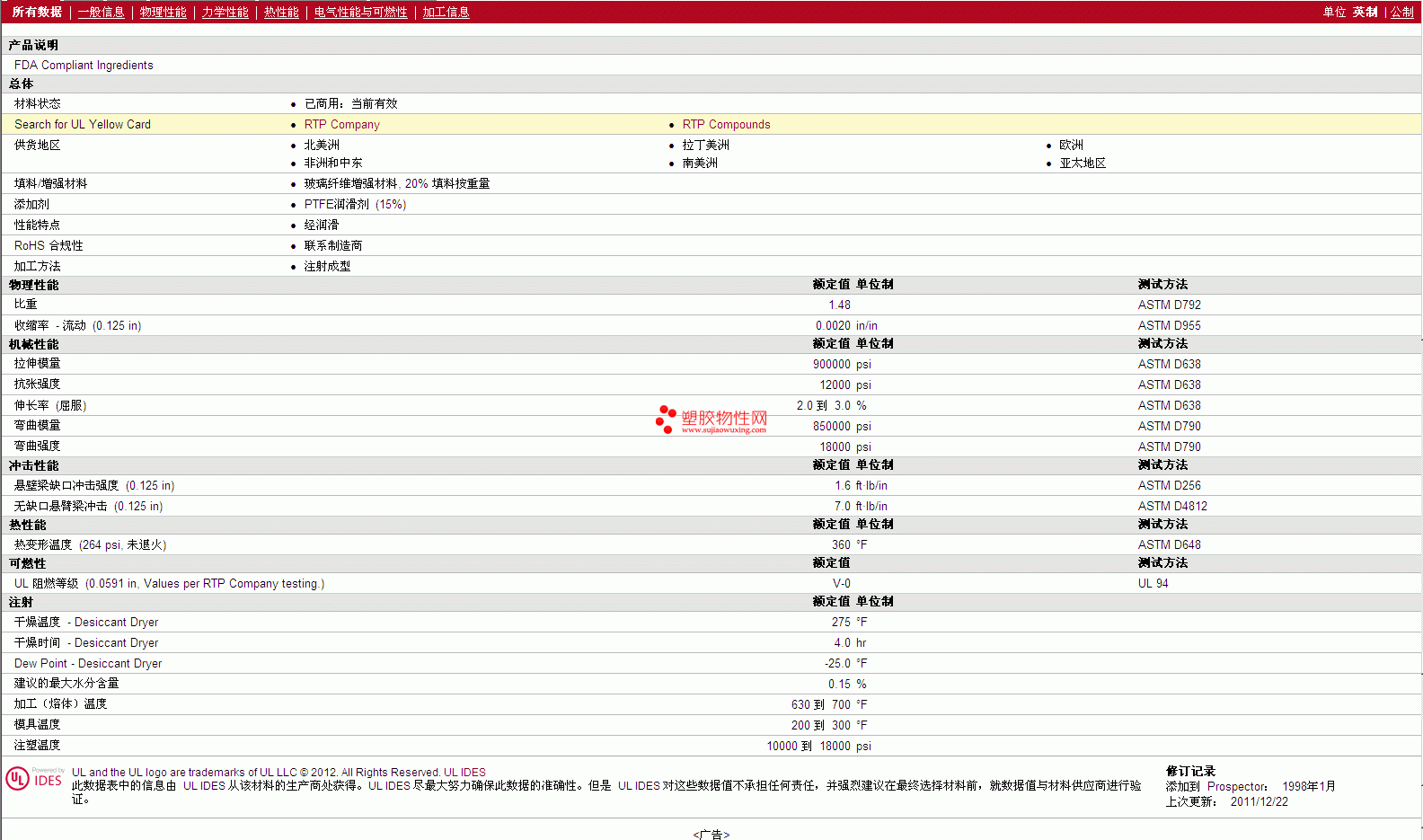The height and width of the screenshot is (840, 1423).
Task: Click the 抗张强度 value 12000
Action: click(835, 385)
